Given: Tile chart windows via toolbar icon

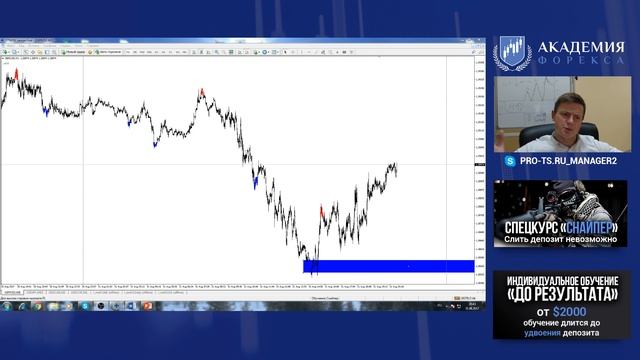Looking at the screenshot, I should (x=231, y=52).
